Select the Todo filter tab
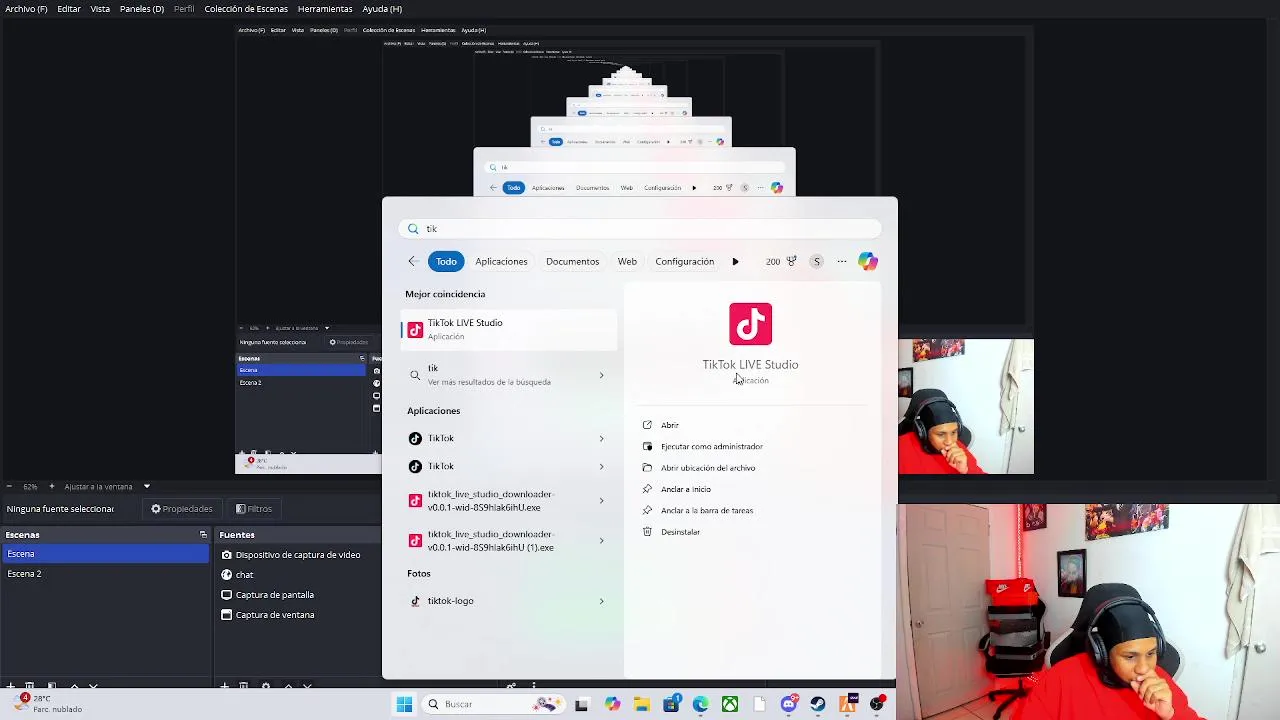This screenshot has height=720, width=1280. [446, 261]
